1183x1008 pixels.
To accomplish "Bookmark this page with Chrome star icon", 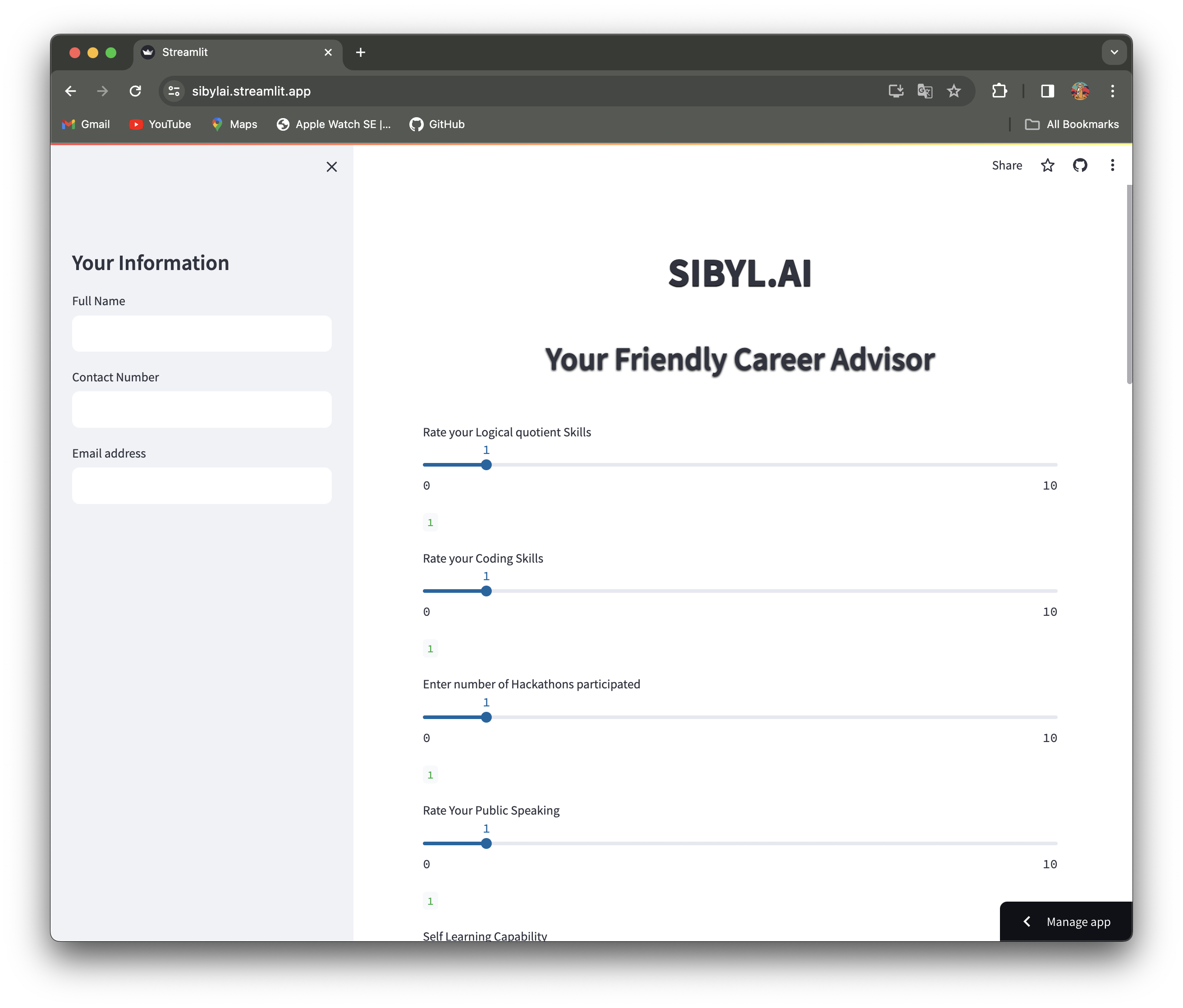I will coord(954,92).
